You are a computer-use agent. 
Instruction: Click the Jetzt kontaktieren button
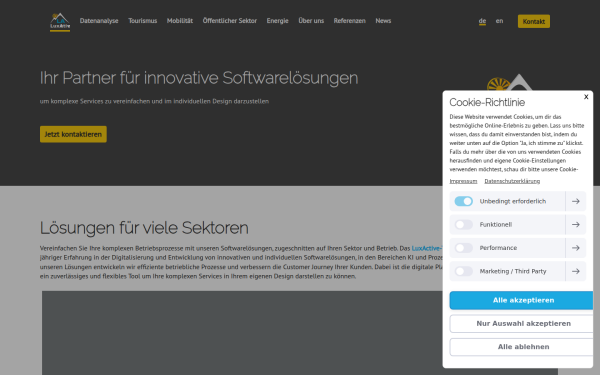73,134
